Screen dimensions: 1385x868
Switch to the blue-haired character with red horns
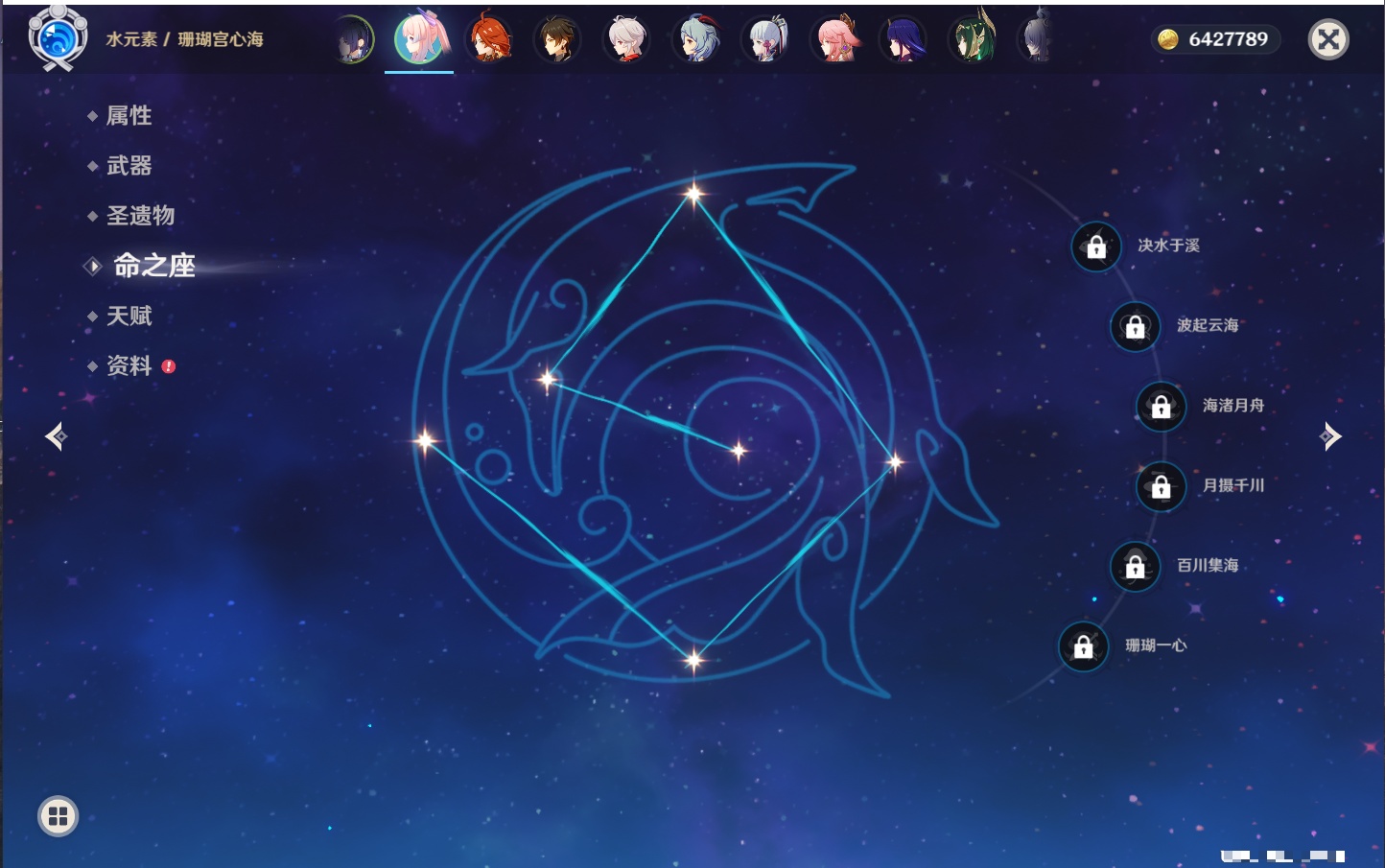(696, 40)
